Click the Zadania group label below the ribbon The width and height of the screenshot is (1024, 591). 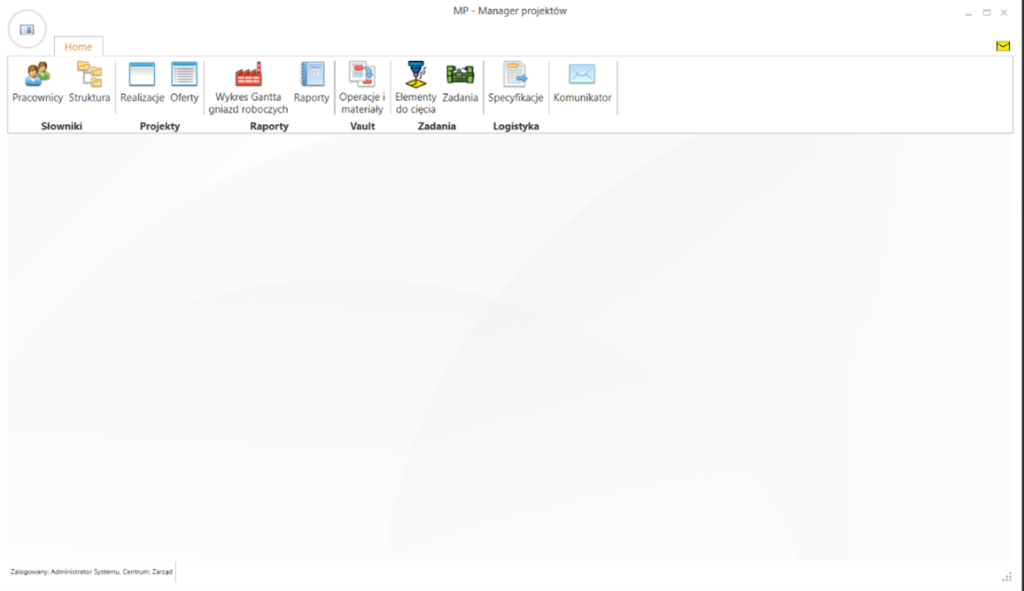click(437, 126)
